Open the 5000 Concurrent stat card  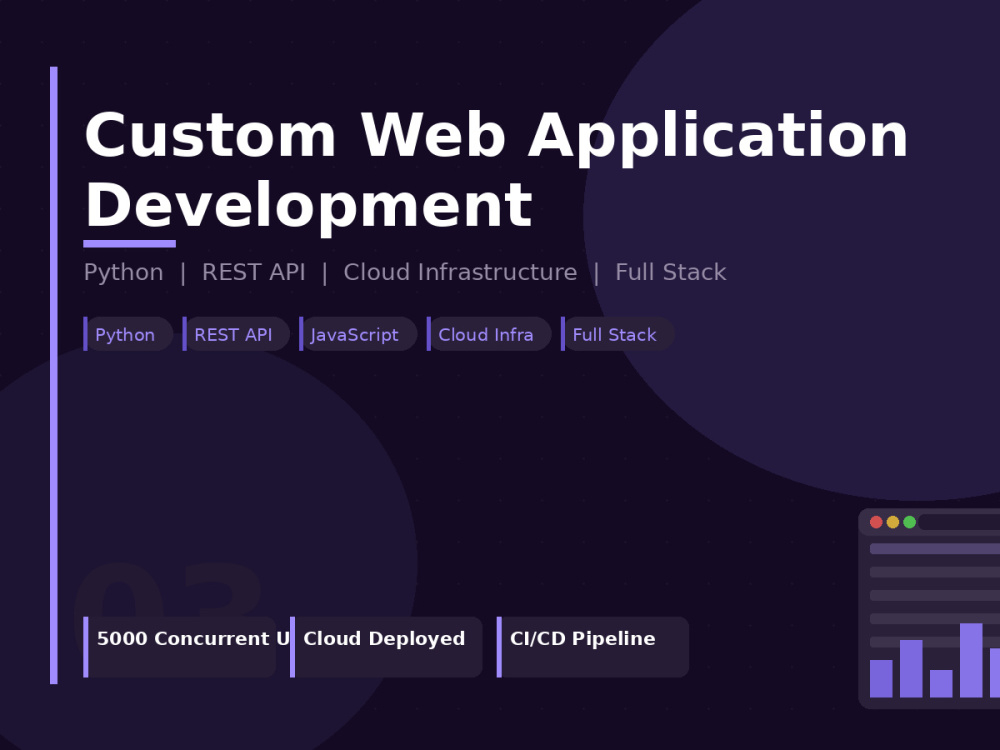tap(179, 647)
